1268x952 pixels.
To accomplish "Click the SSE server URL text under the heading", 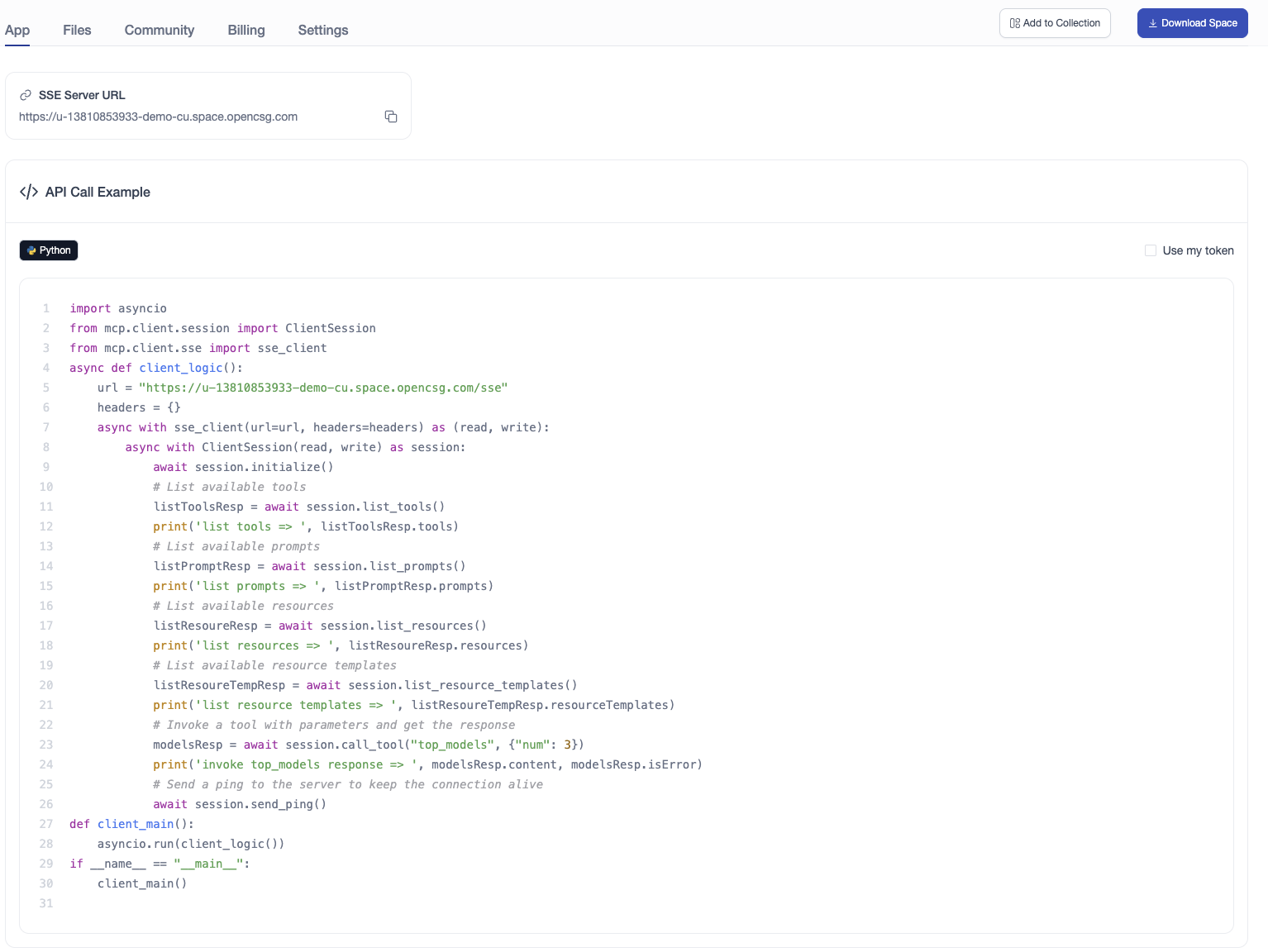I will click(158, 117).
